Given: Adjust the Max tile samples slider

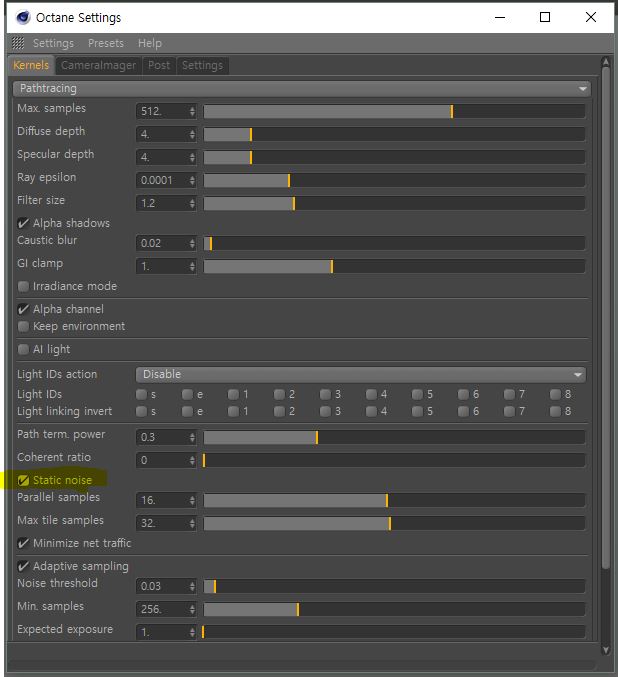Looking at the screenshot, I should [x=394, y=523].
